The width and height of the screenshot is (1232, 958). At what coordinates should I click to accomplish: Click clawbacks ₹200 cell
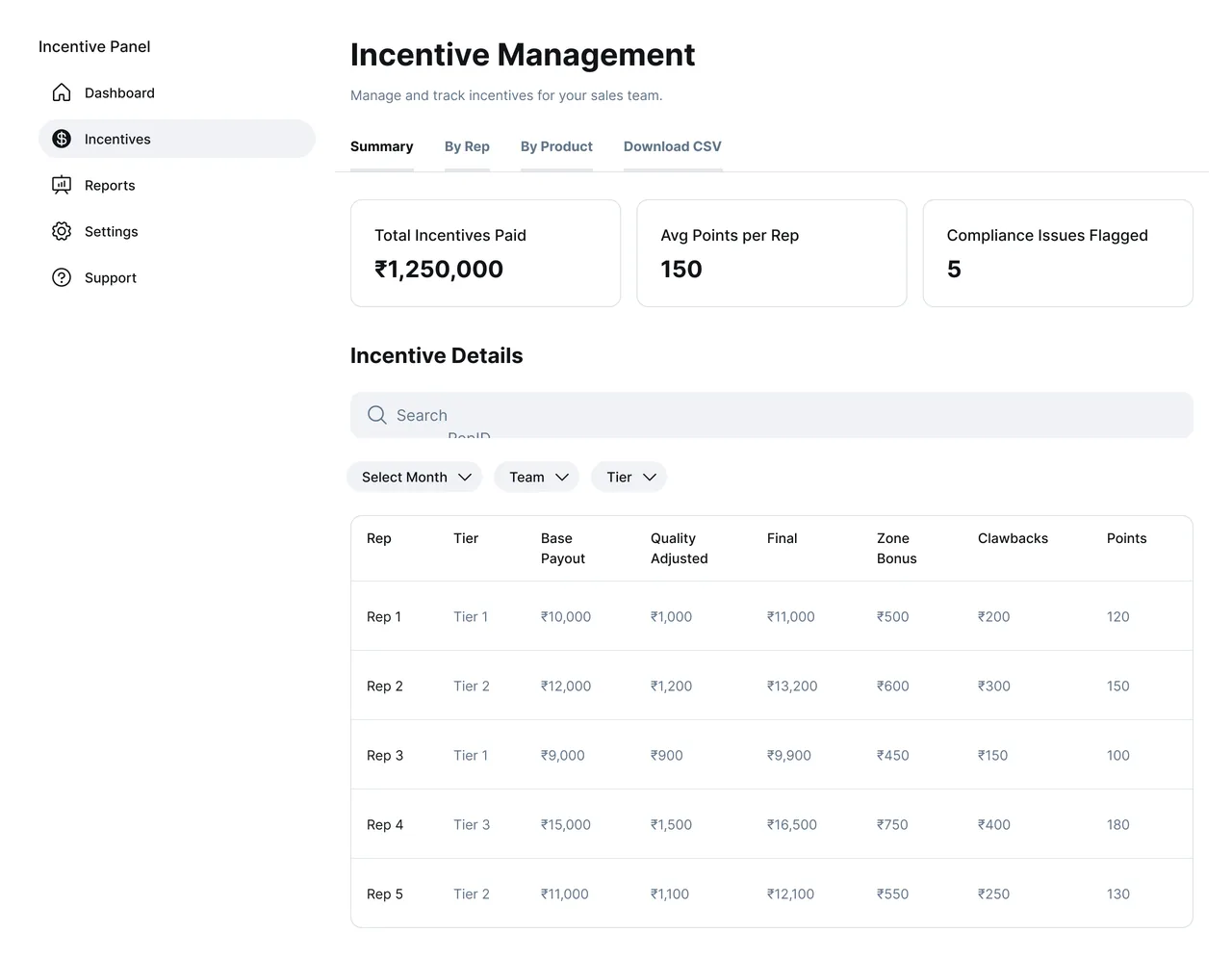pyautogui.click(x=994, y=616)
